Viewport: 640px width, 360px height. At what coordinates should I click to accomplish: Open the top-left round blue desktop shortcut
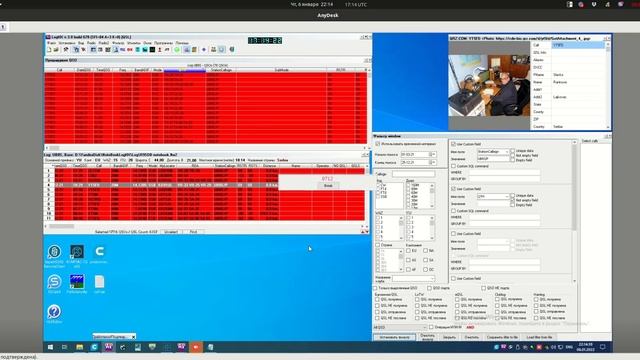coord(54,251)
